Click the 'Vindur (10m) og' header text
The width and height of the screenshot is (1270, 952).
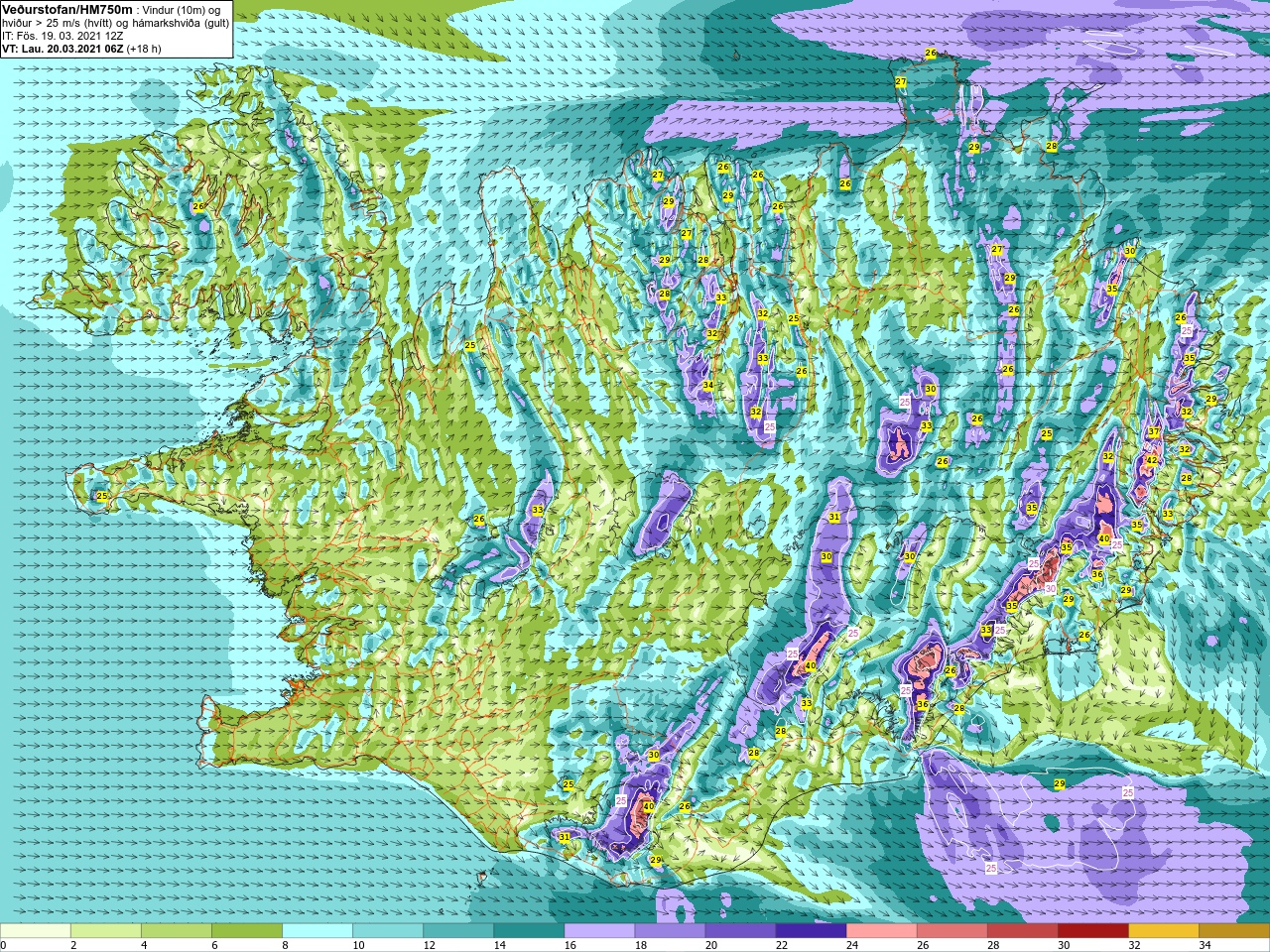pos(182,10)
